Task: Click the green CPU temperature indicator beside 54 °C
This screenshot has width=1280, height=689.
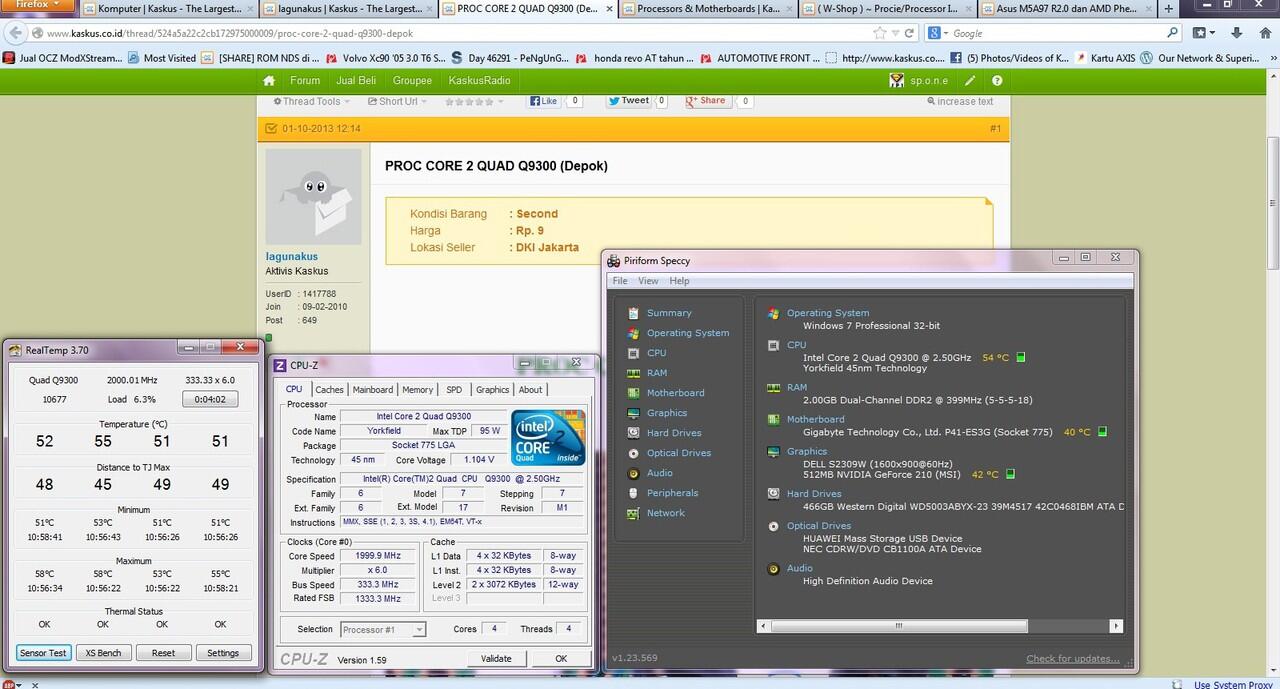Action: point(1021,357)
